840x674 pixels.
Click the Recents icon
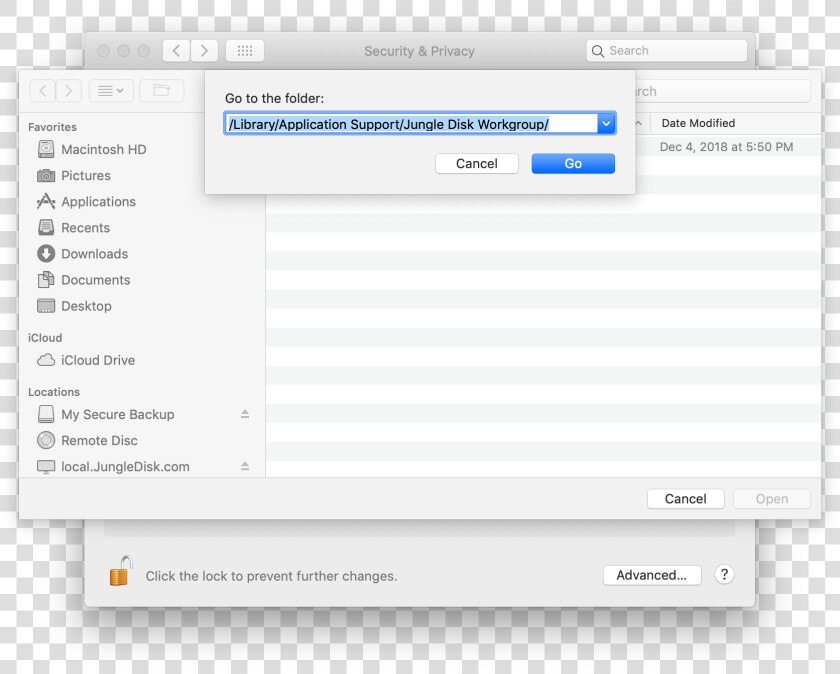46,227
